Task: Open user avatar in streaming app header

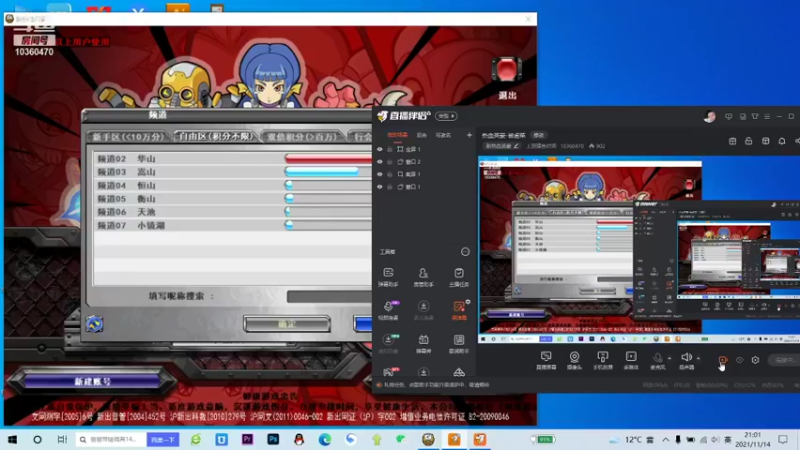Action: pos(709,117)
